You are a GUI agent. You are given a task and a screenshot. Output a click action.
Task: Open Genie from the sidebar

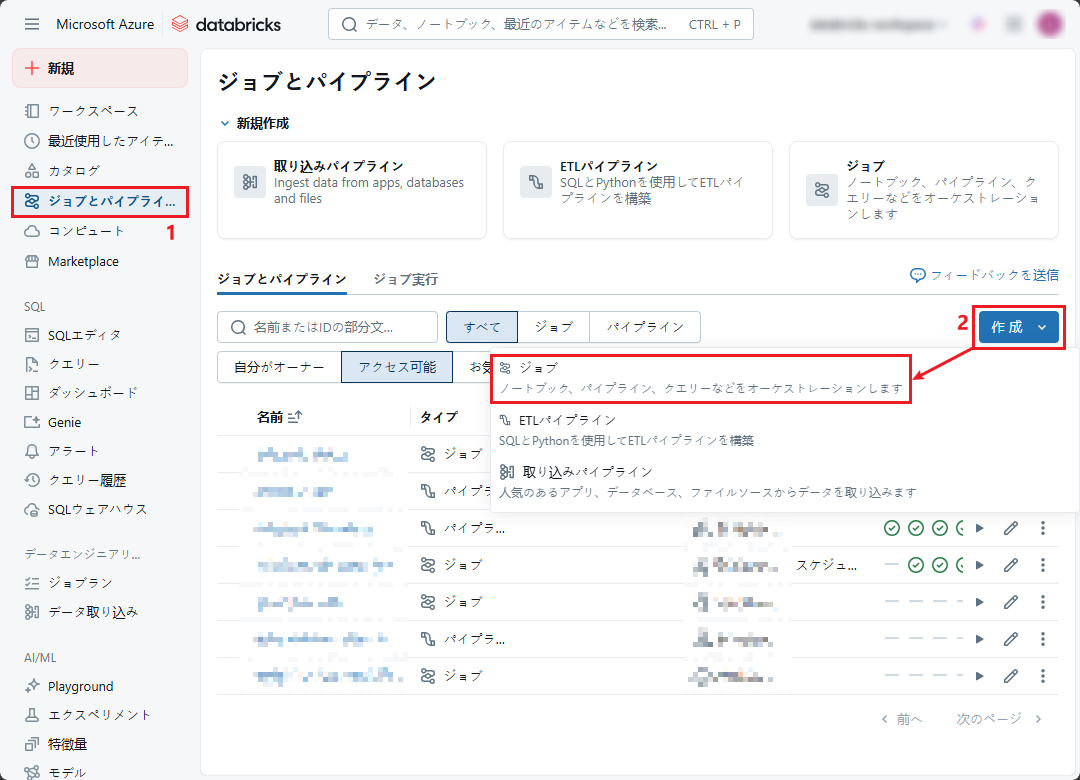click(x=64, y=422)
